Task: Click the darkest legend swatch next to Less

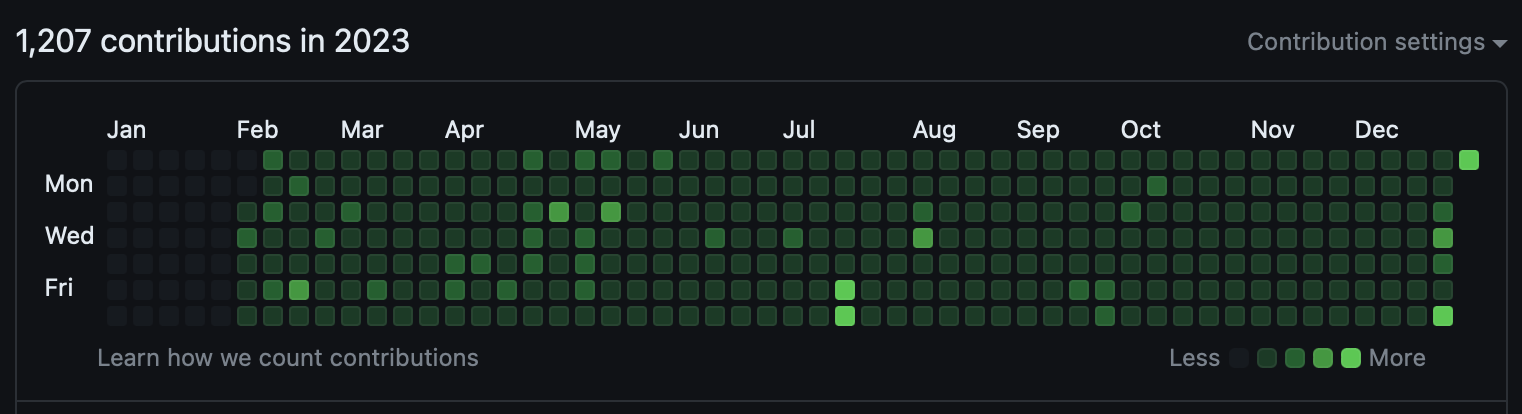Action: (x=1240, y=358)
